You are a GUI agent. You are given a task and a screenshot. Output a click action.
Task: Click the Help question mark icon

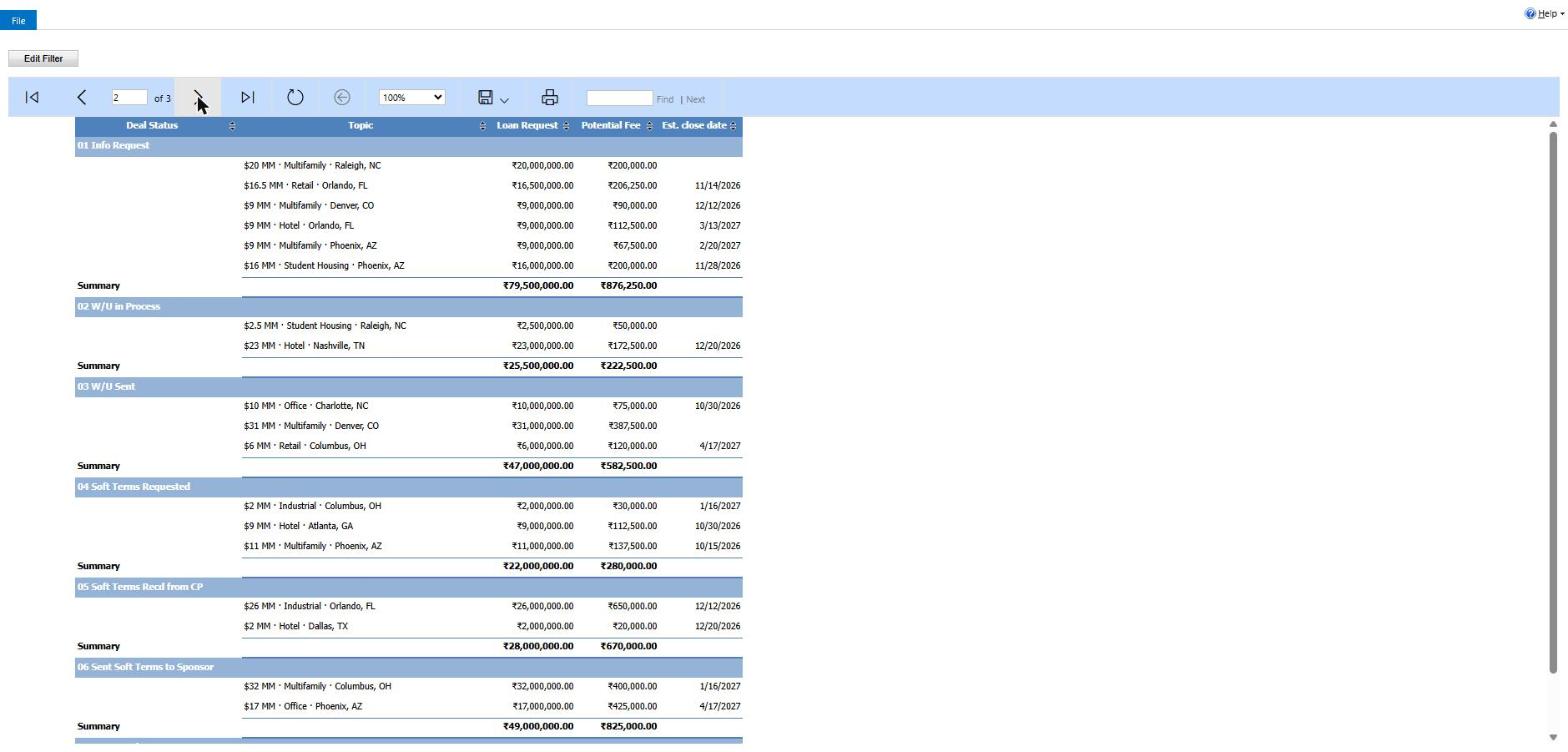pyautogui.click(x=1530, y=14)
